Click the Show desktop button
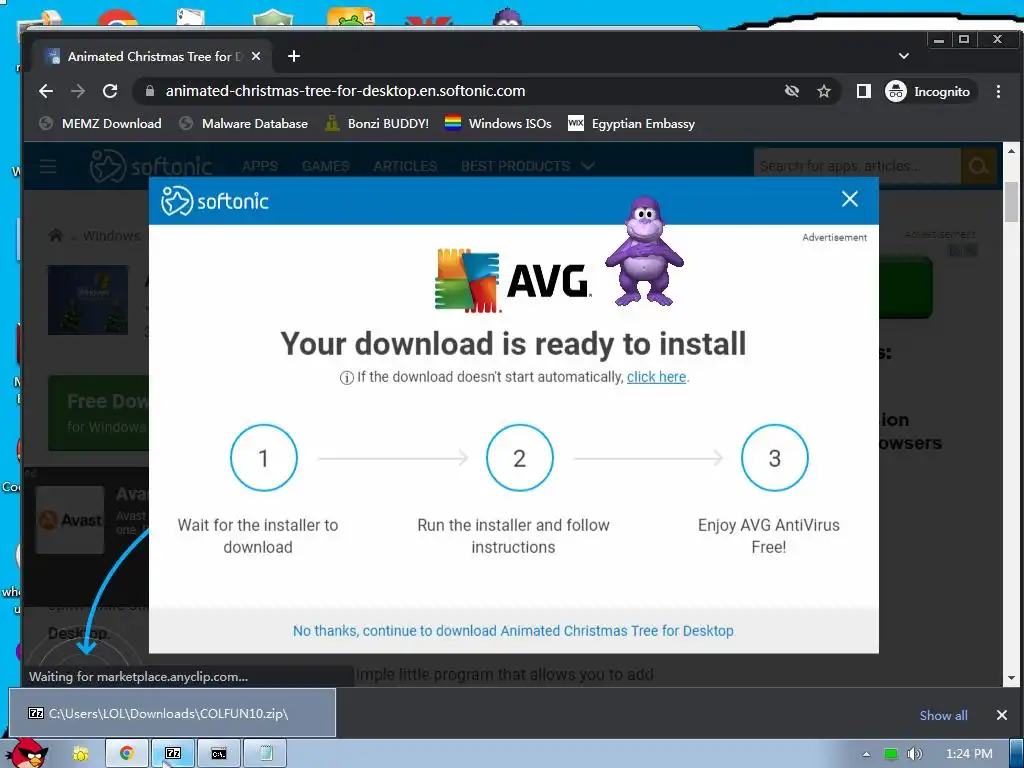The image size is (1024, 768). click(1016, 754)
